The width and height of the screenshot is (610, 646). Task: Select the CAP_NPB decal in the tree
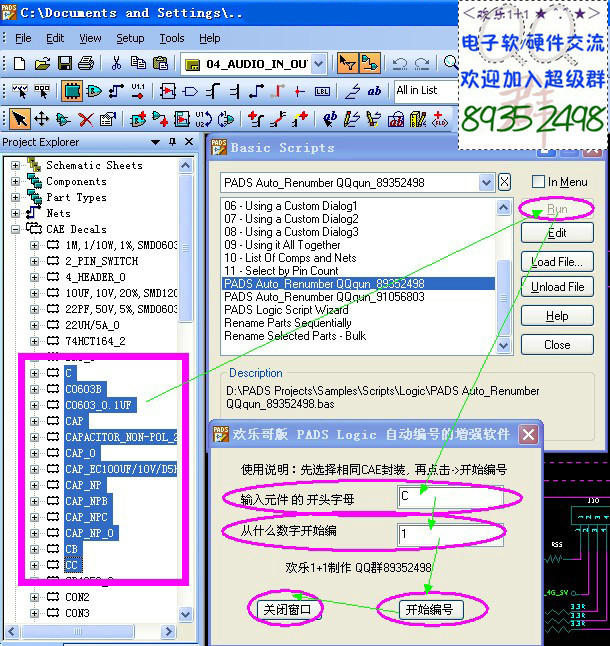[86, 501]
